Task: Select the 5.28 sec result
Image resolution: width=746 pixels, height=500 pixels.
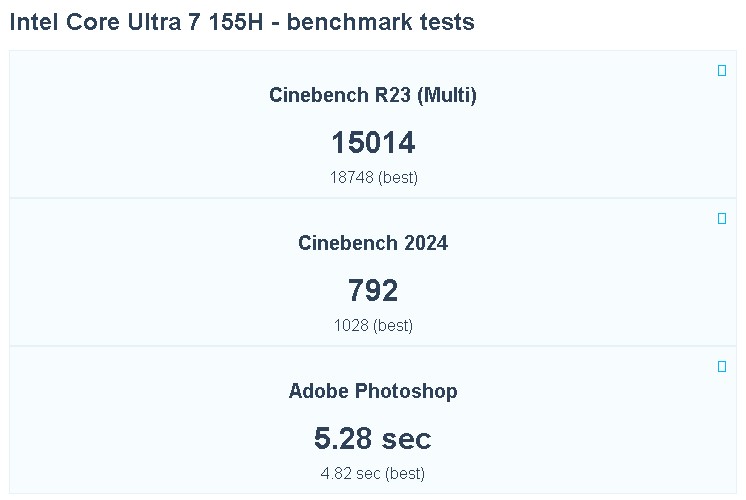Action: pos(372,438)
